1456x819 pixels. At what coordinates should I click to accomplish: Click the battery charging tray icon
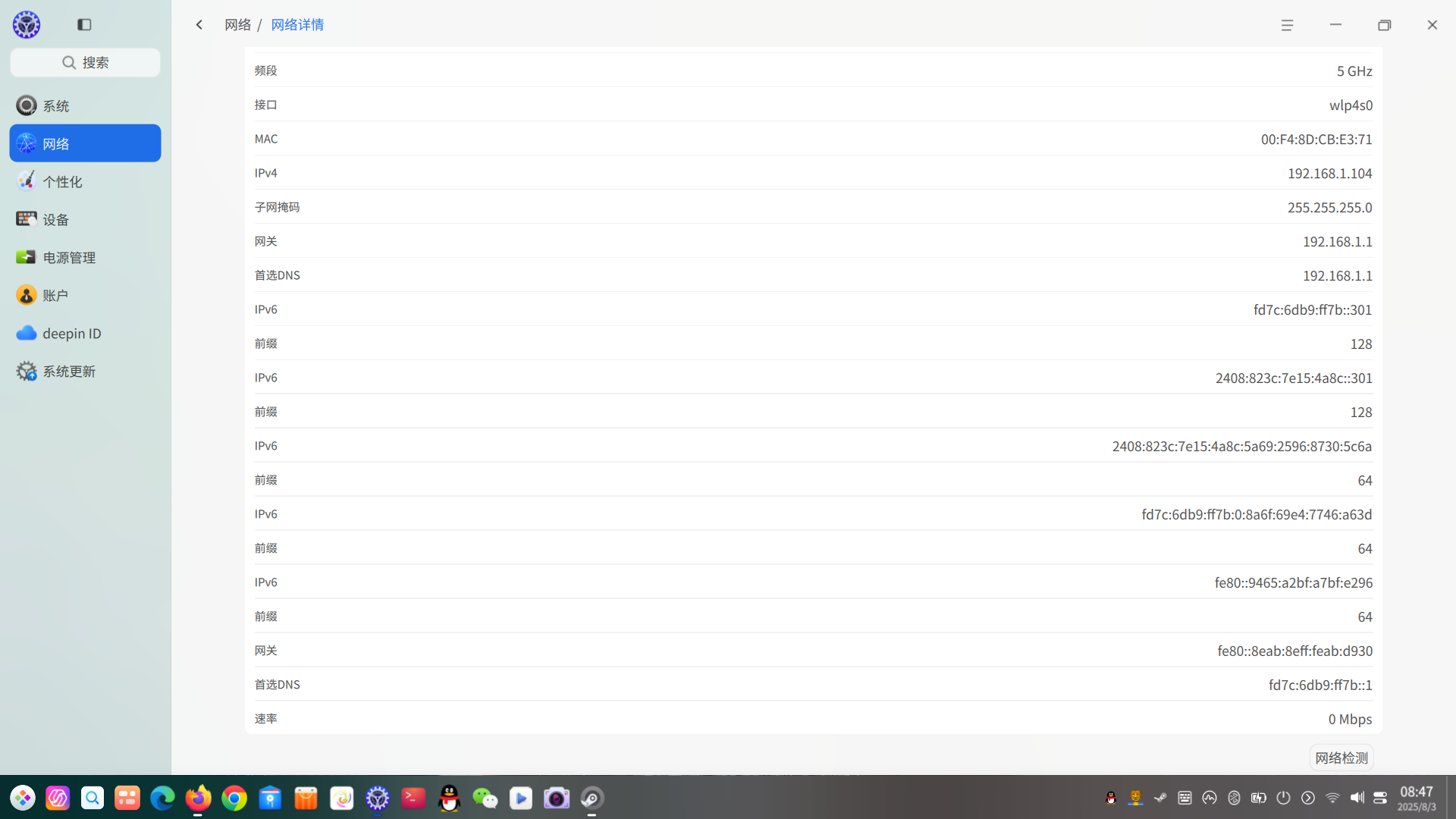[1259, 798]
